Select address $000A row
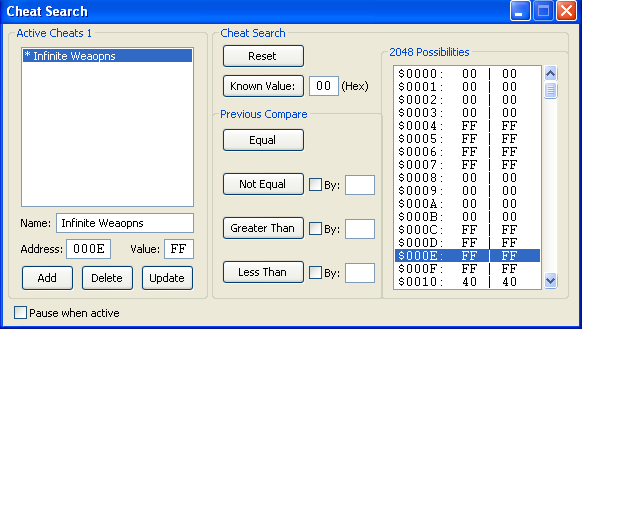The width and height of the screenshot is (640, 512). point(467,204)
